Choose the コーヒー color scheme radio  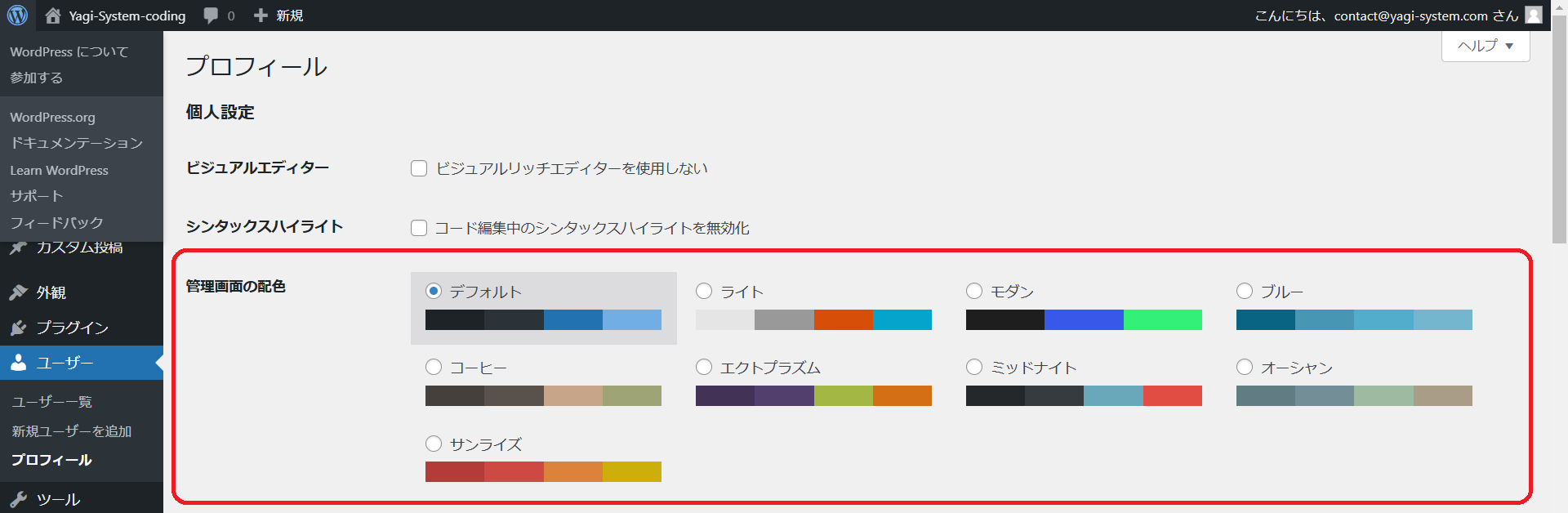[x=434, y=368]
